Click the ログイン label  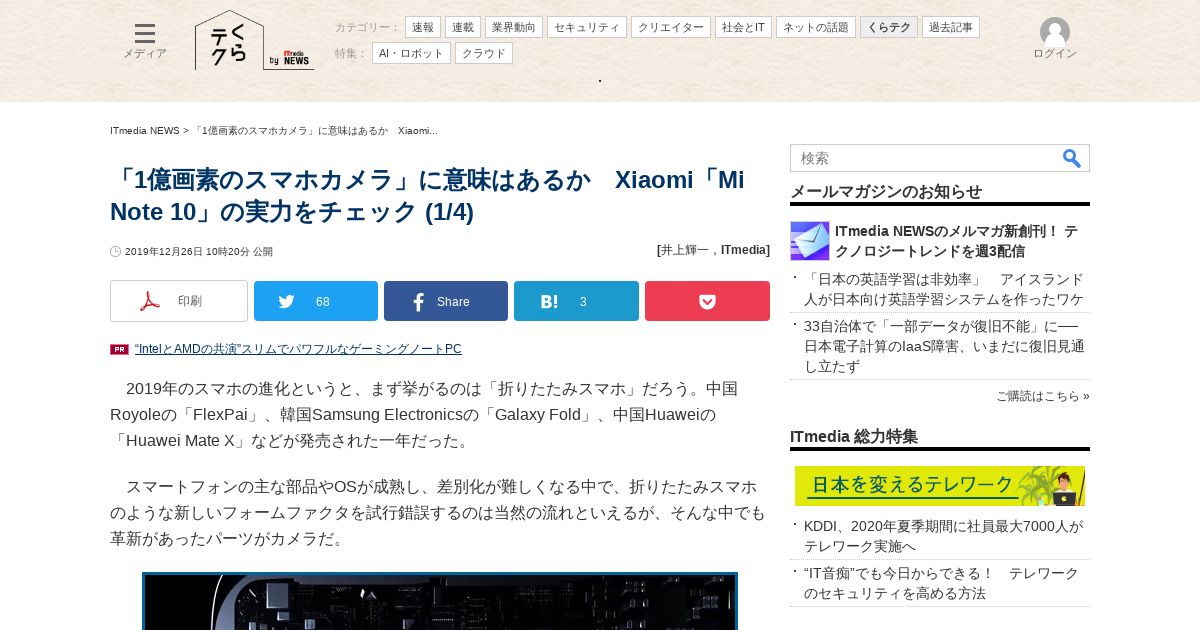(1055, 54)
